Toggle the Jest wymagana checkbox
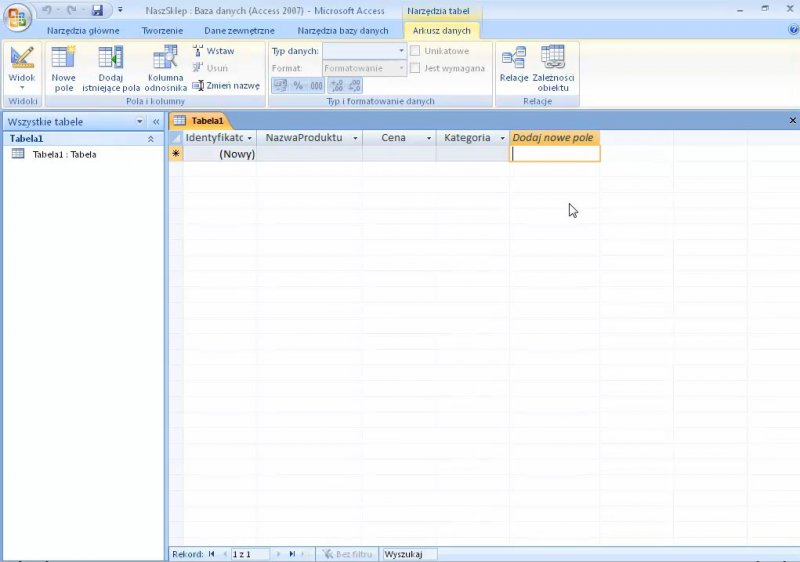800x562 pixels. click(415, 68)
